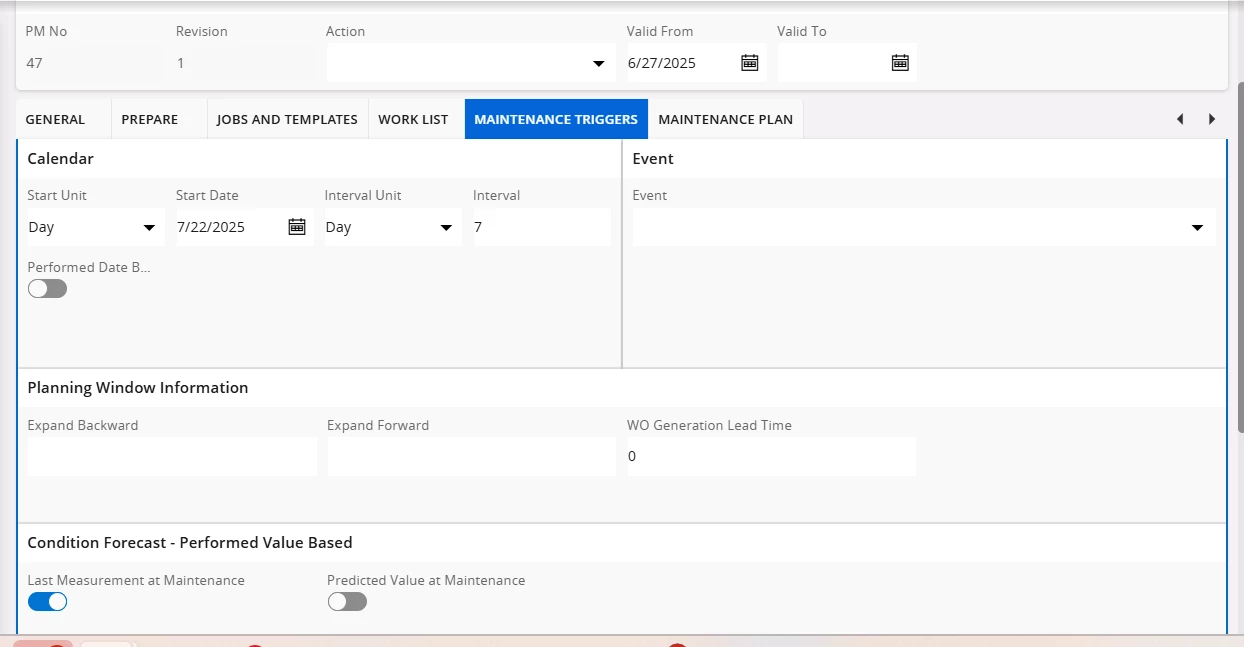Select the Maintenance Triggers tab
Screen dimensions: 1244x647
tap(556, 119)
